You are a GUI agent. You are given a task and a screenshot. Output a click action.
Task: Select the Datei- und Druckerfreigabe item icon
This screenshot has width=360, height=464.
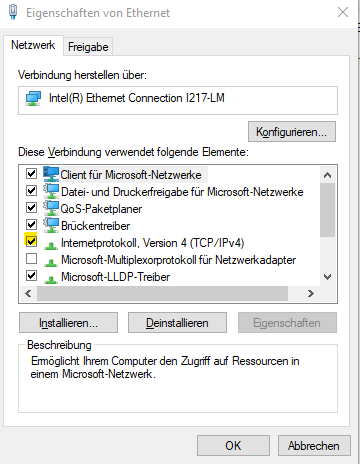tap(51, 191)
